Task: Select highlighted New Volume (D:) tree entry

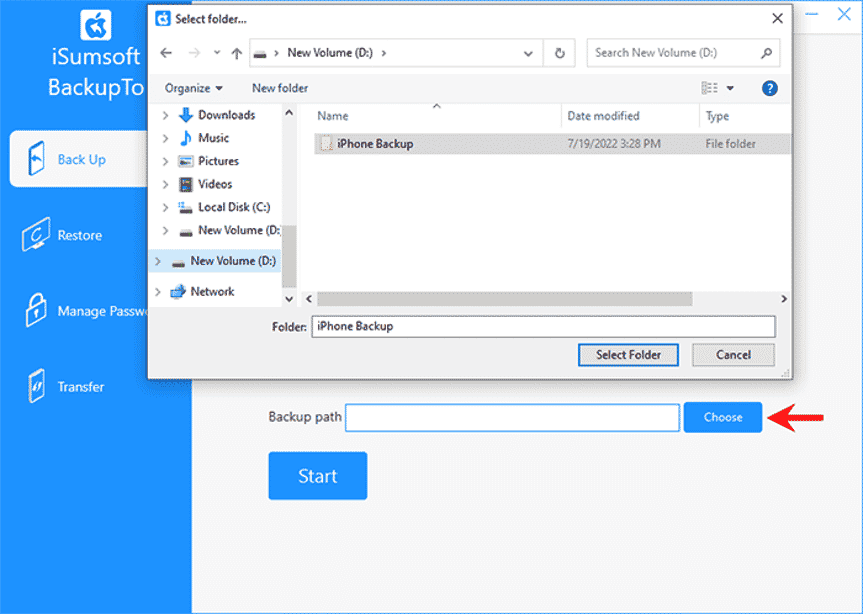Action: [x=217, y=261]
